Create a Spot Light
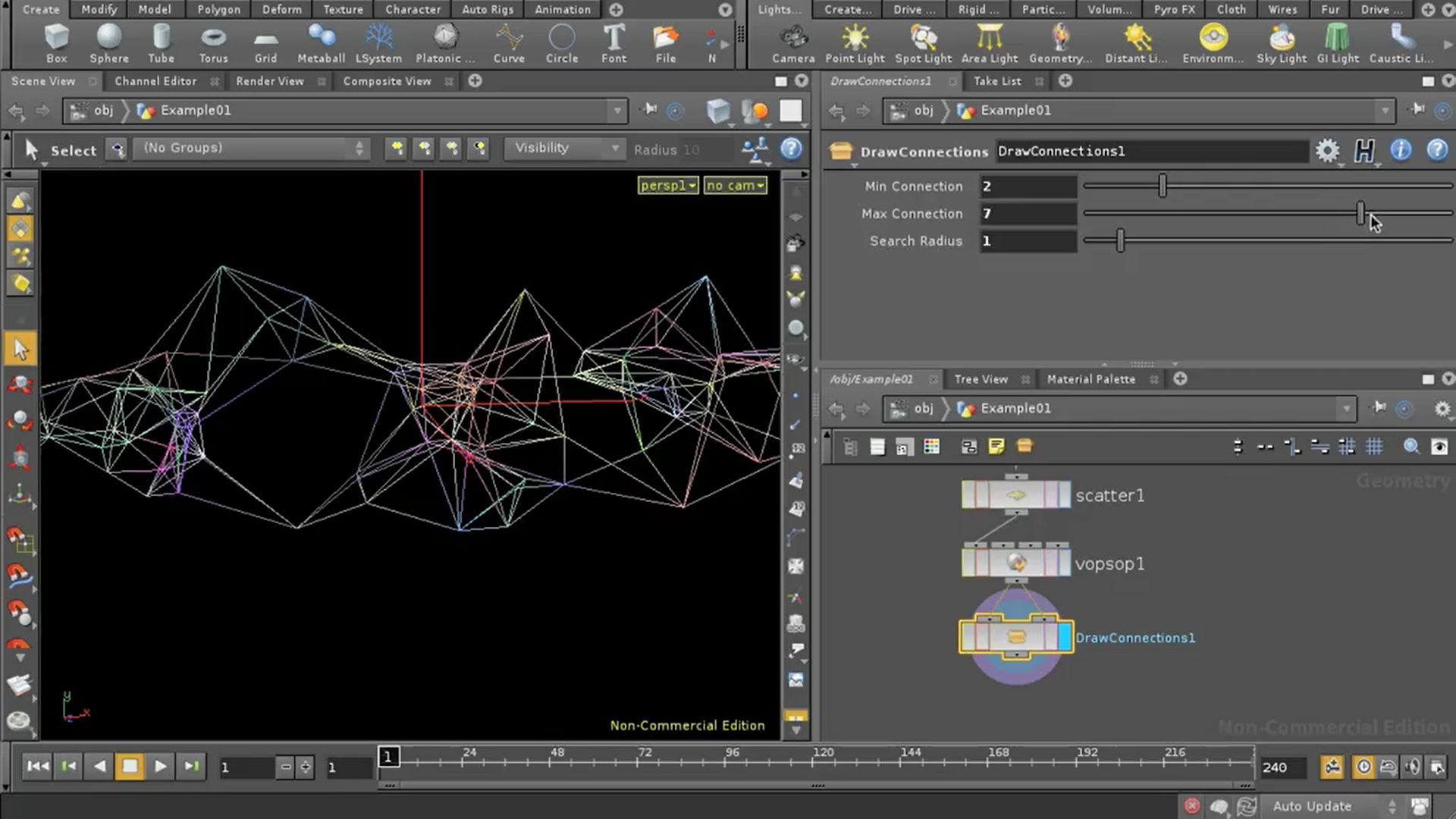This screenshot has height=819, width=1456. coord(922,43)
